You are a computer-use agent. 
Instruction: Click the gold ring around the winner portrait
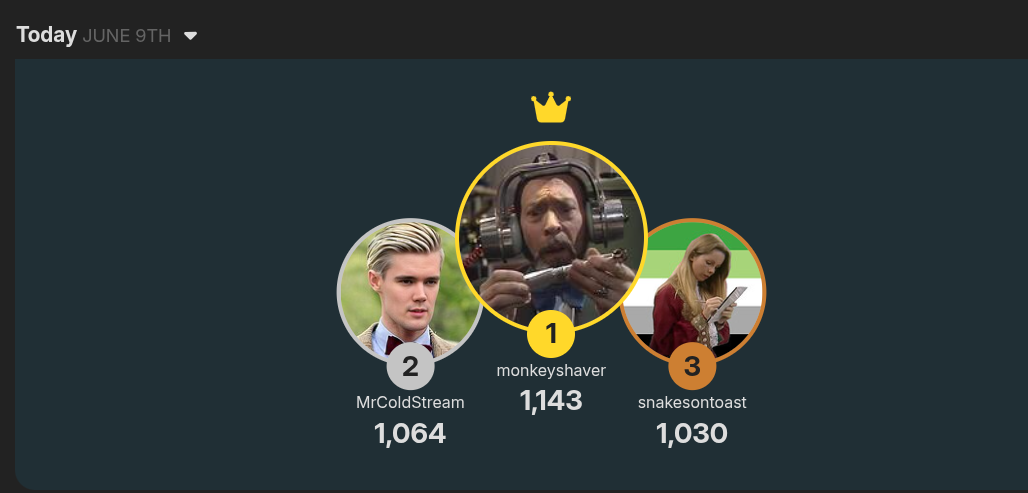pos(551,142)
